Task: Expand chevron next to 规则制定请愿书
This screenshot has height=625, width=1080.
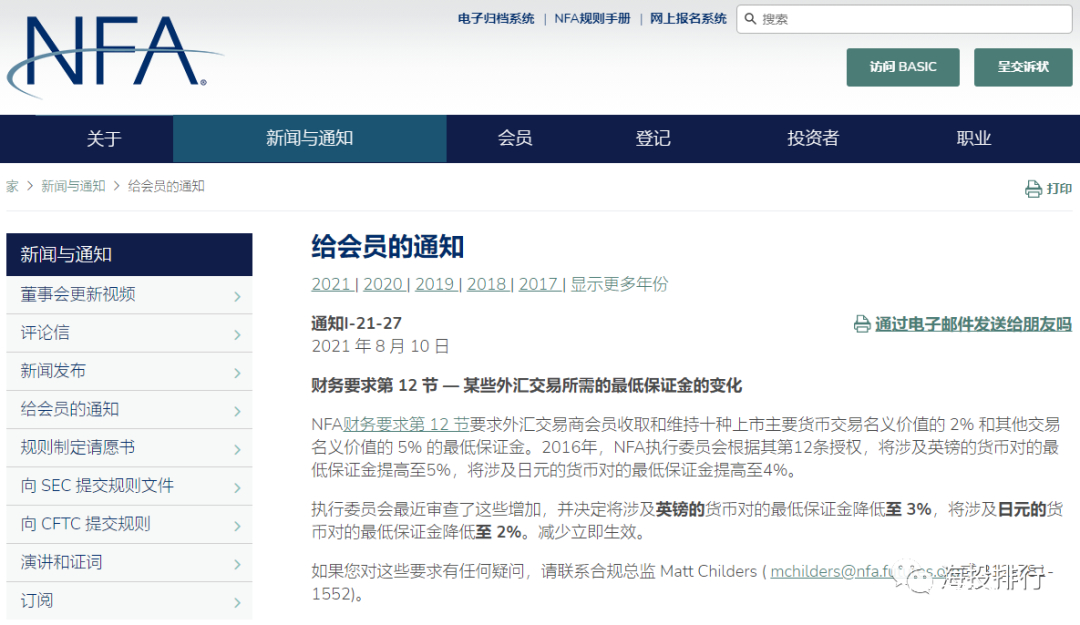Action: (x=238, y=450)
